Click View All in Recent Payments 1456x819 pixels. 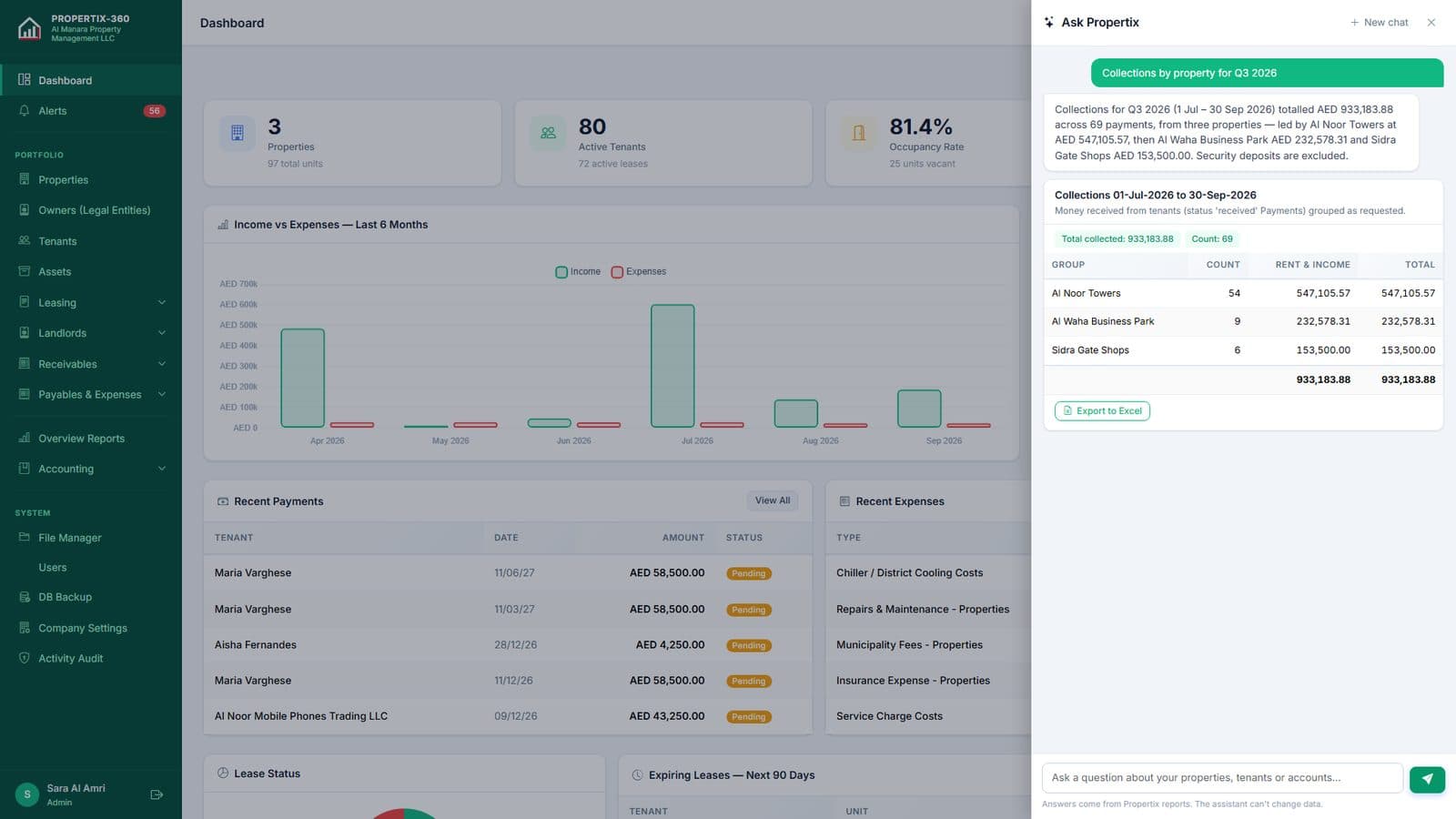click(773, 500)
